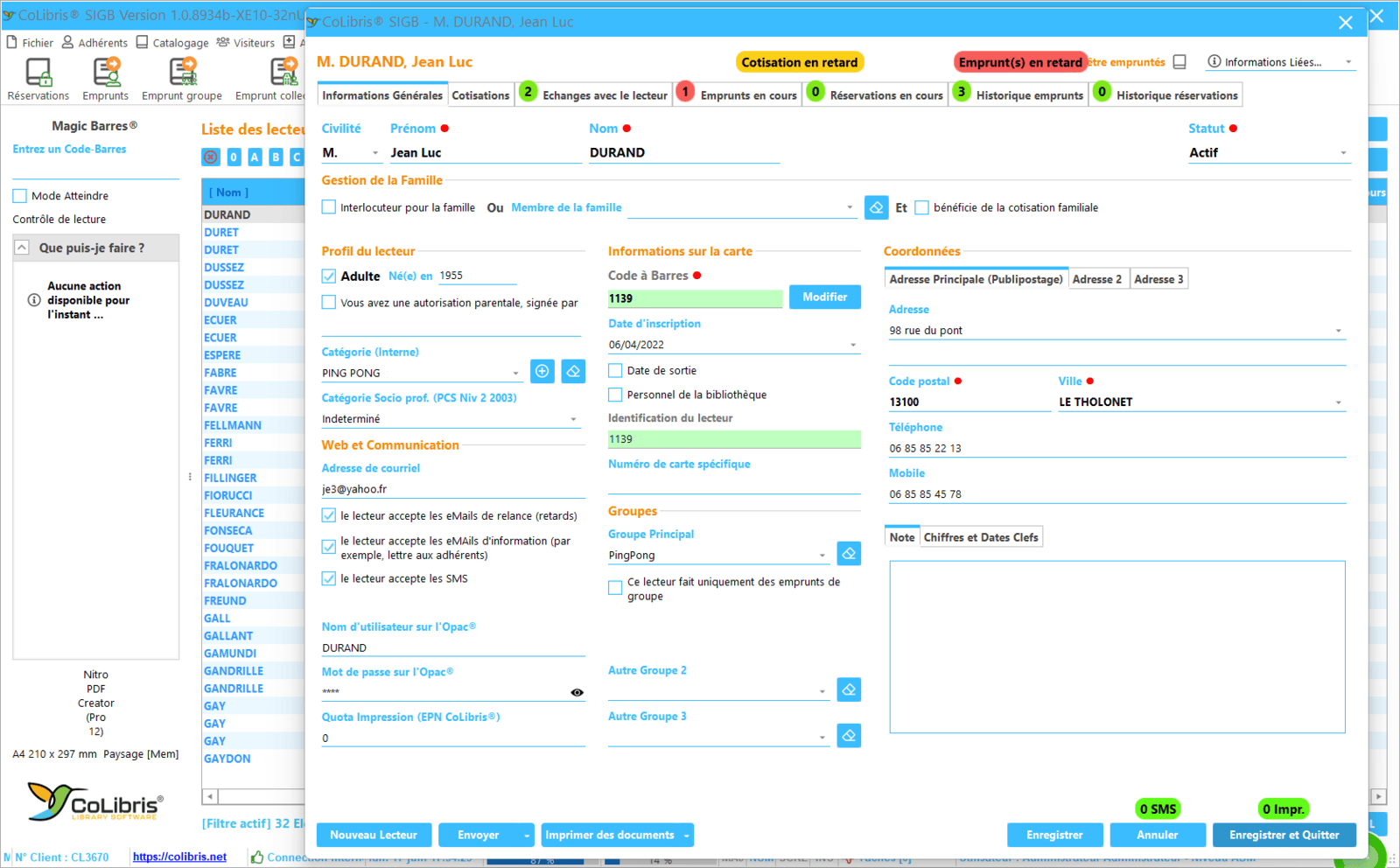Click the Réservations toolbar icon
This screenshot has width=1400, height=868.
pyautogui.click(x=38, y=78)
